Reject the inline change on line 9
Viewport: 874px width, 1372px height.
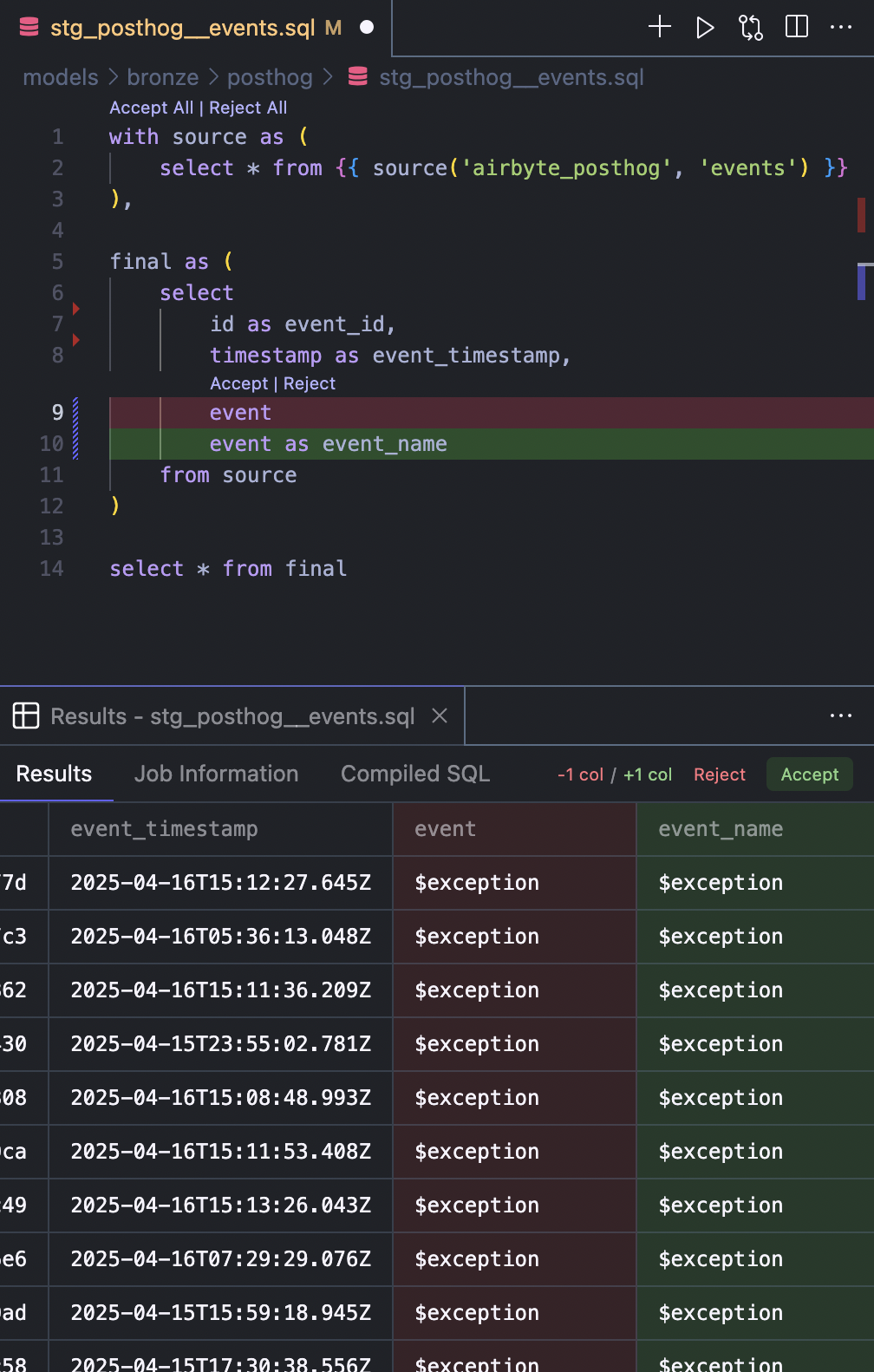(x=310, y=383)
